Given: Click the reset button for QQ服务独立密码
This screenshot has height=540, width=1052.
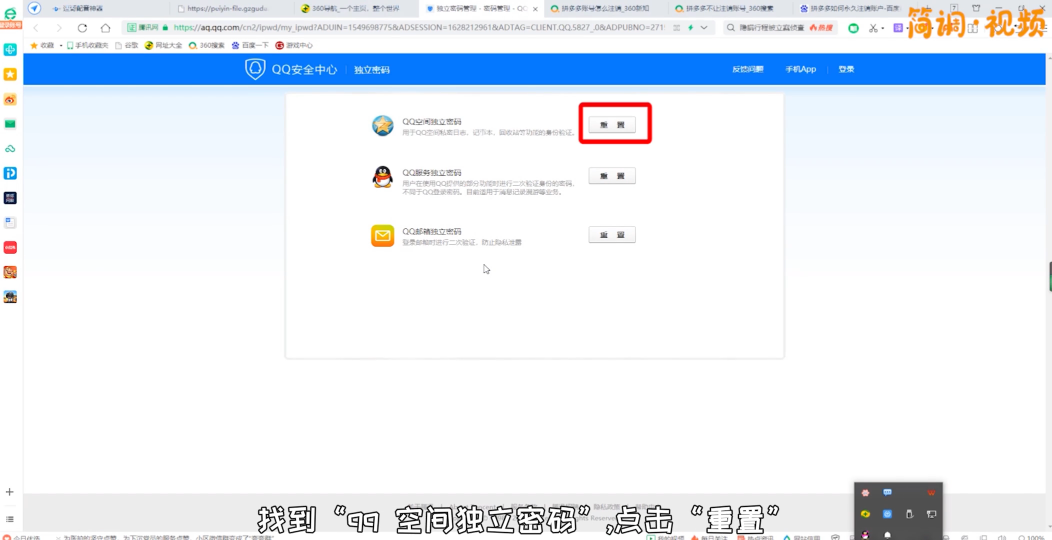Looking at the screenshot, I should (611, 176).
